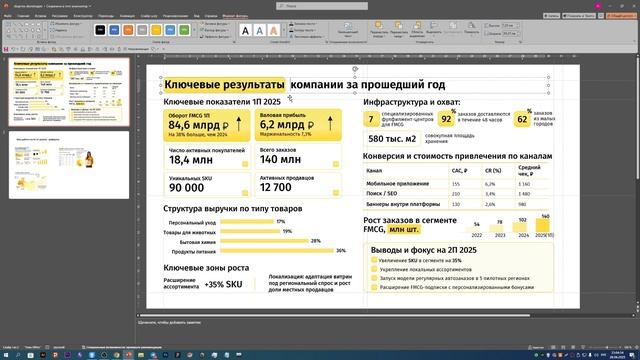Apply the green shape style preset
The width and height of the screenshot is (640, 360).
[x=184, y=30]
